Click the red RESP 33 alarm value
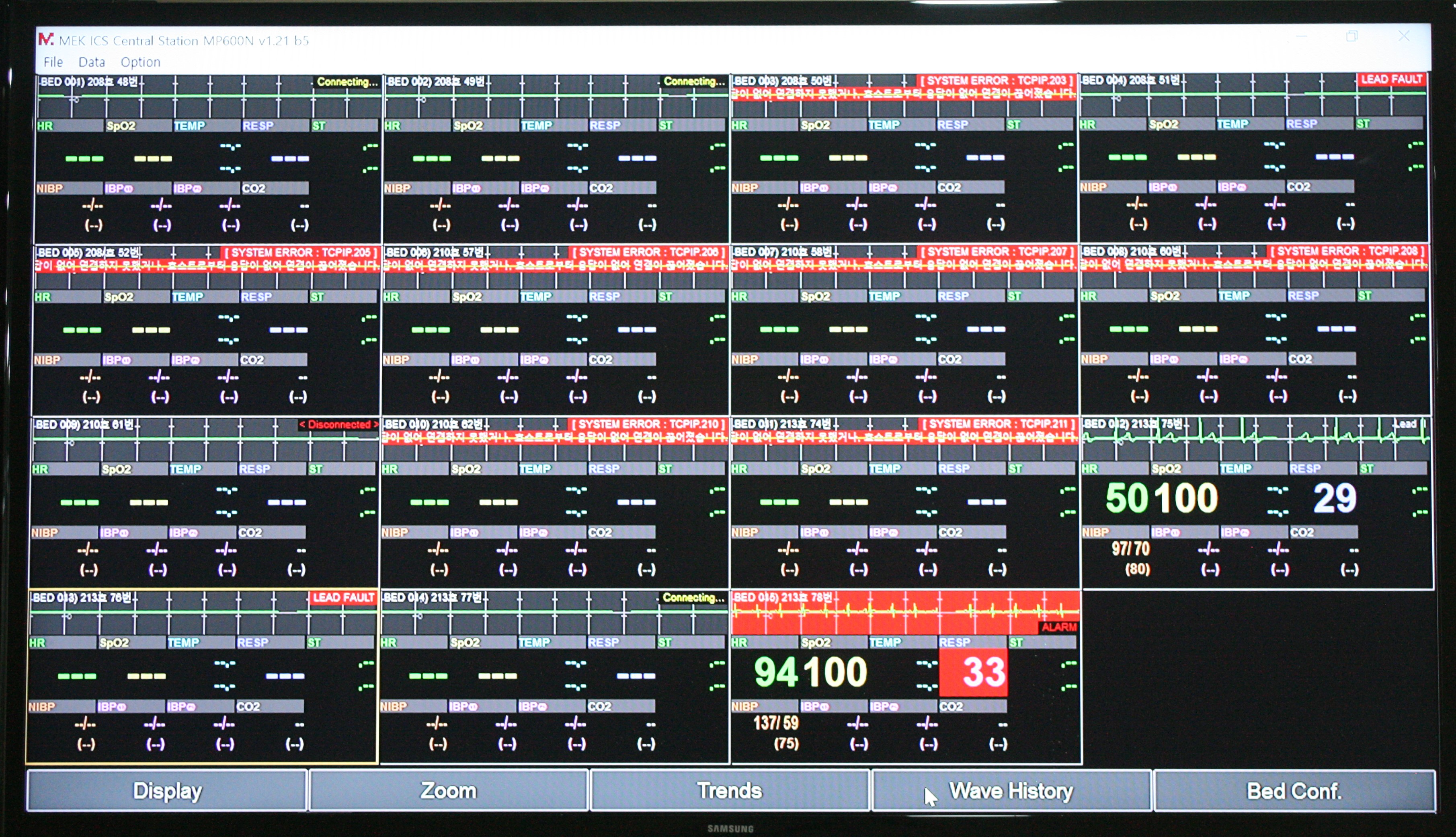This screenshot has height=837, width=1456. pos(983,672)
